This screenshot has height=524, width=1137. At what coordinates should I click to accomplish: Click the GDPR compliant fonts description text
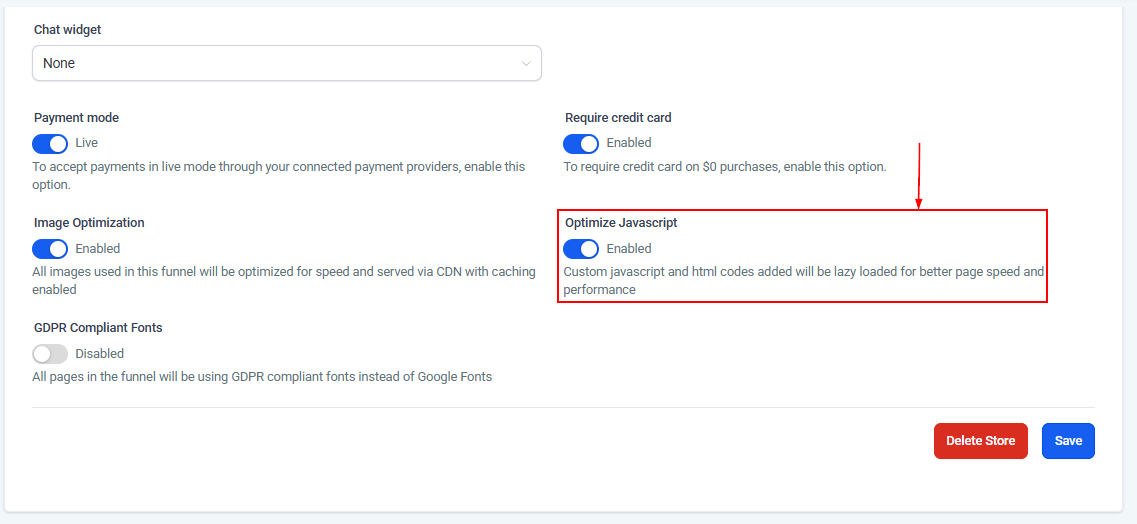pos(262,377)
